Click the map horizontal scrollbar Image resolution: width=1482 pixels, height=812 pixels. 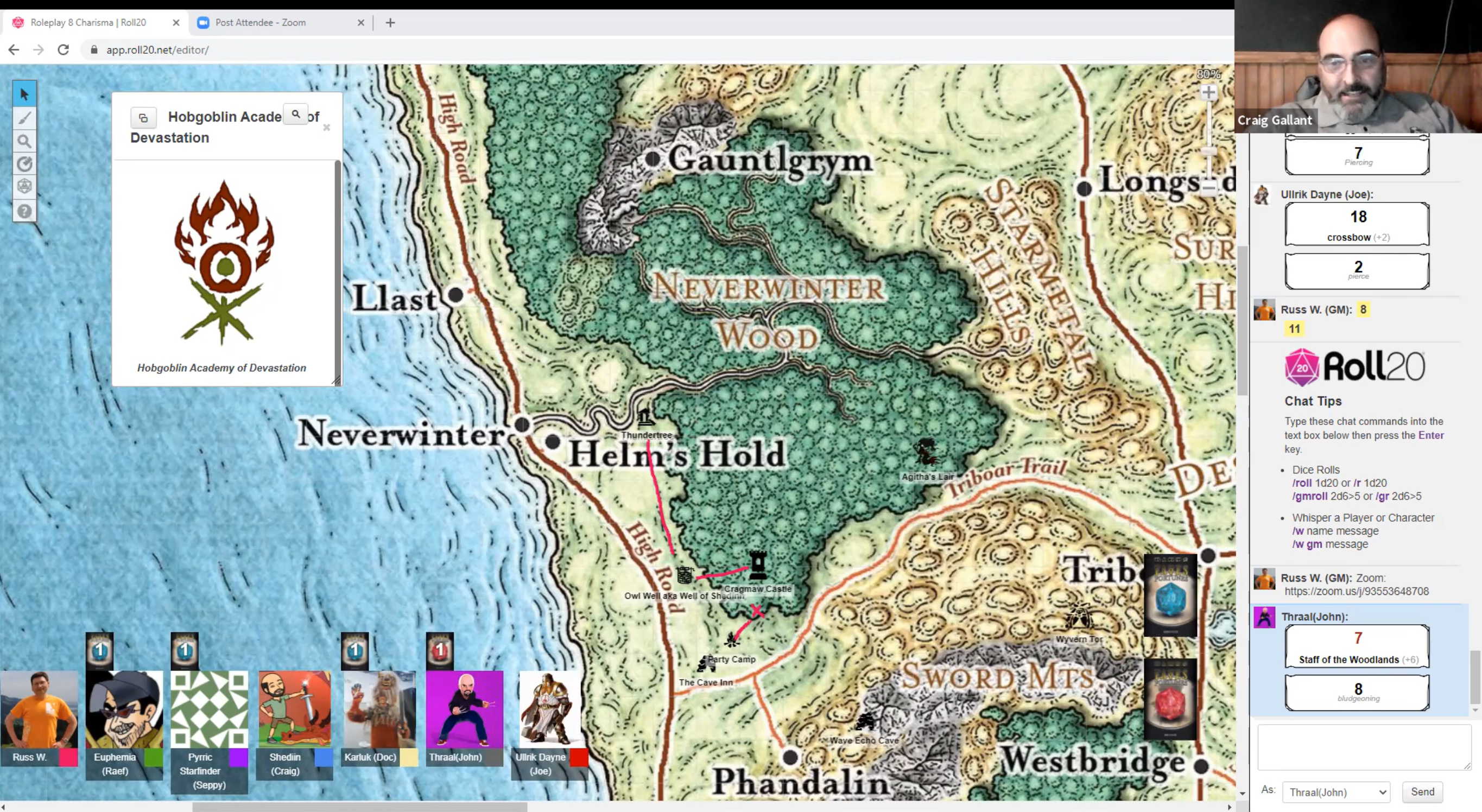pos(359,807)
